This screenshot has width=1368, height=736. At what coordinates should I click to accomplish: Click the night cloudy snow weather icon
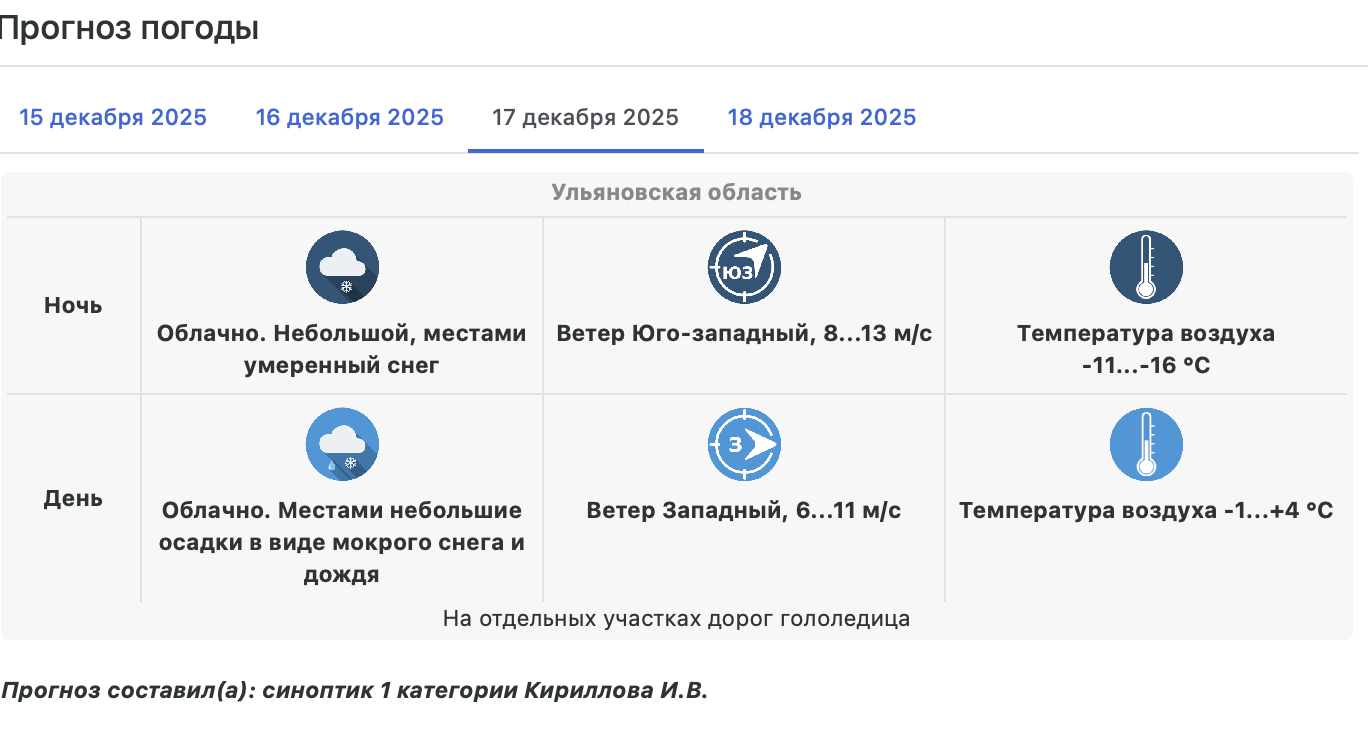[342, 267]
